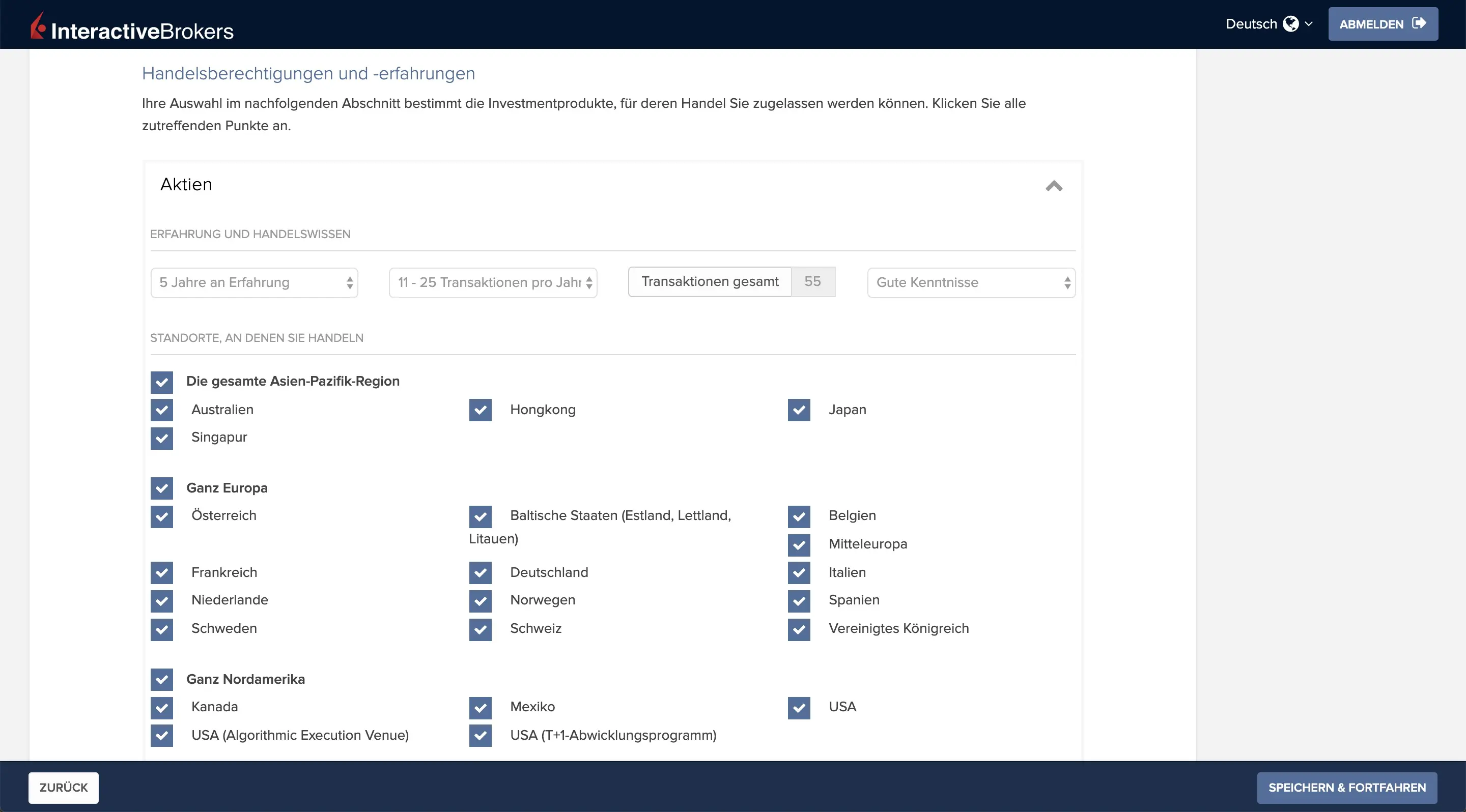The image size is (1466, 812).
Task: Toggle the Deutschland checkbox
Action: click(481, 573)
